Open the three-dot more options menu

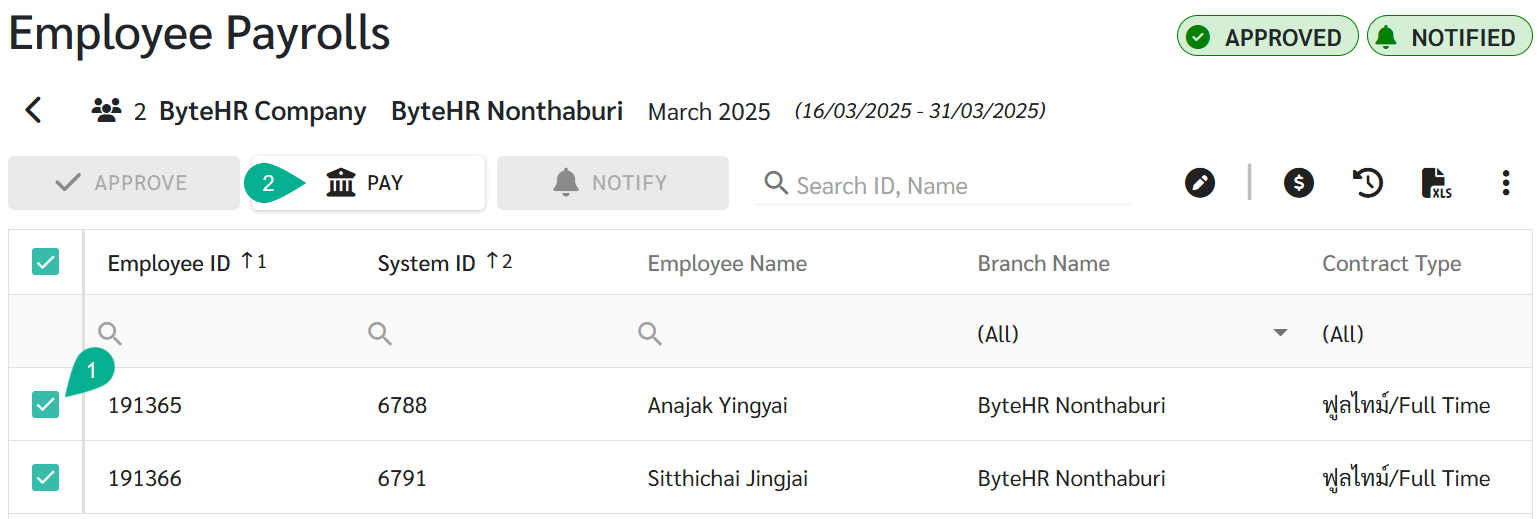(x=1506, y=183)
